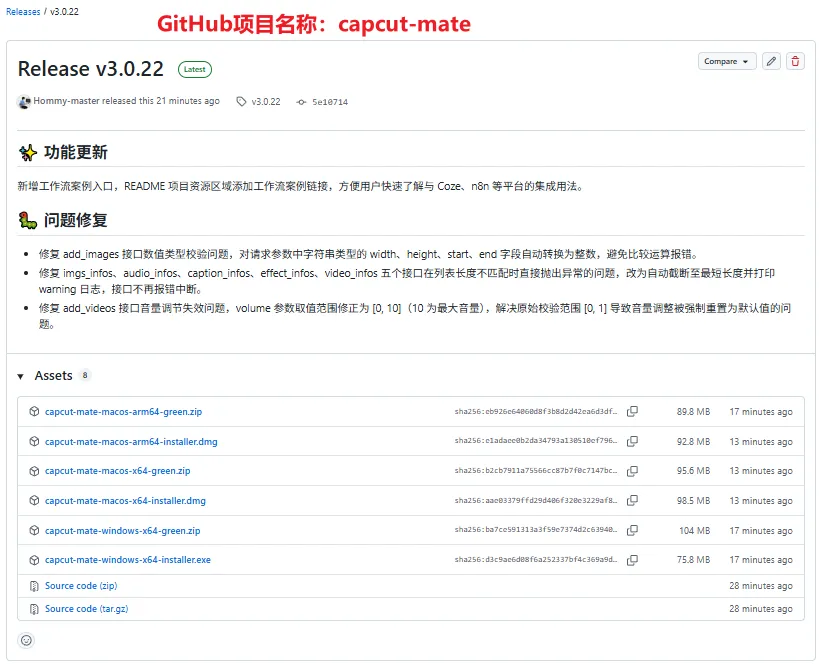819x664 pixels.
Task: Click the Releases breadcrumb link
Action: tap(23, 11)
